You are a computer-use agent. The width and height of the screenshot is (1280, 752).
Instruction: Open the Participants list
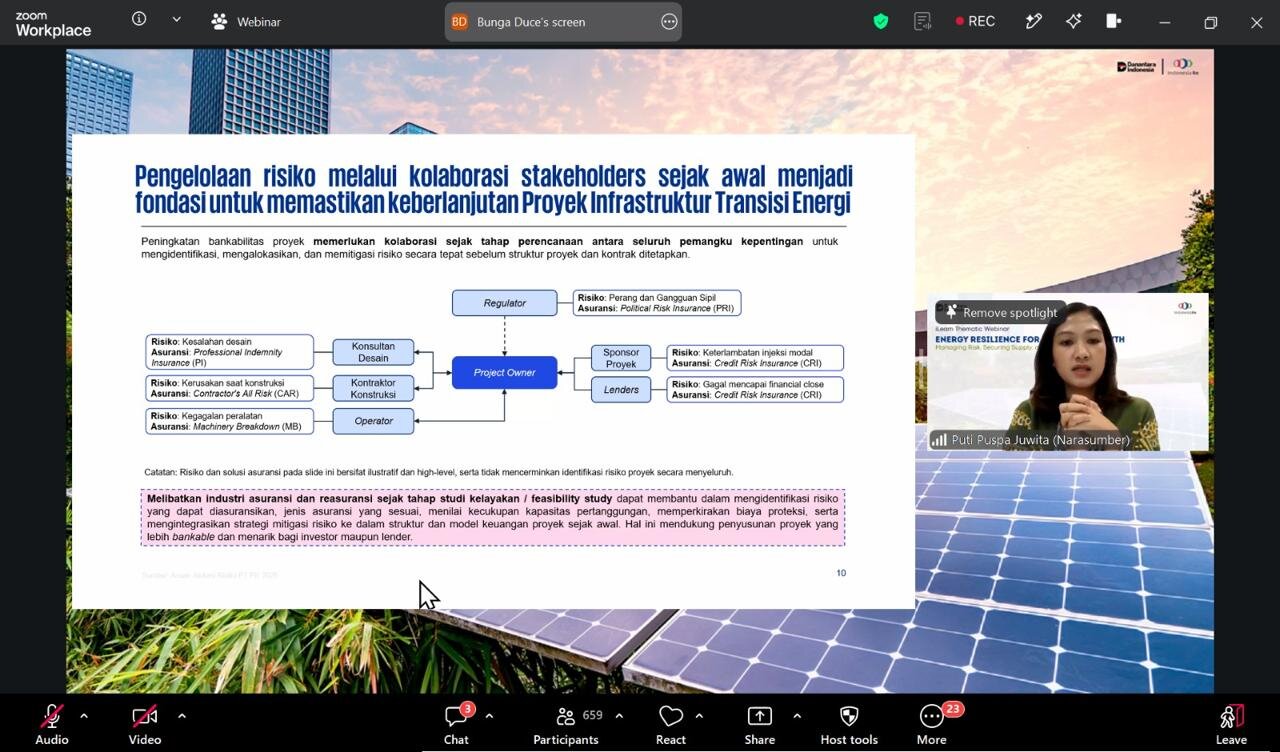click(566, 725)
